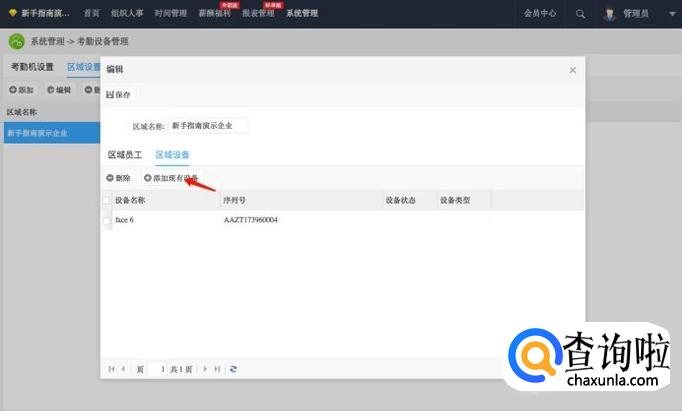Open the 组织人事 menu
Viewport: 682px width, 411px height.
click(127, 13)
